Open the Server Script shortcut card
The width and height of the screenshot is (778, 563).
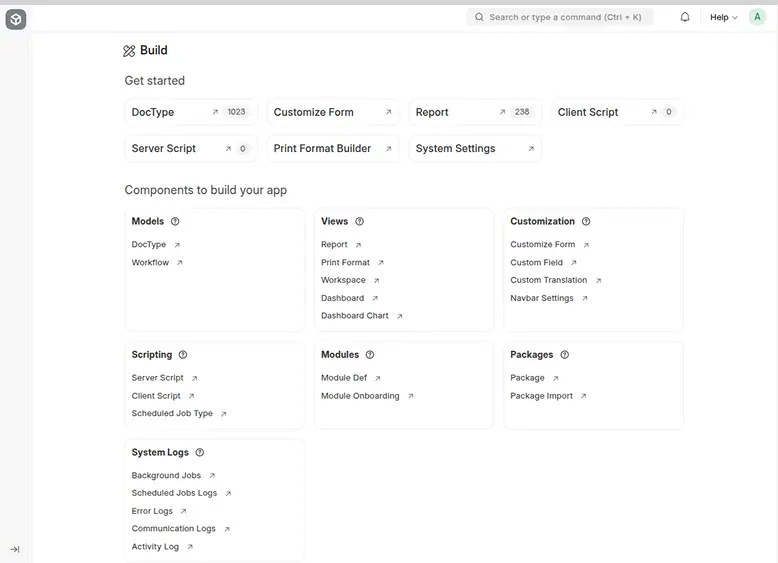[191, 148]
